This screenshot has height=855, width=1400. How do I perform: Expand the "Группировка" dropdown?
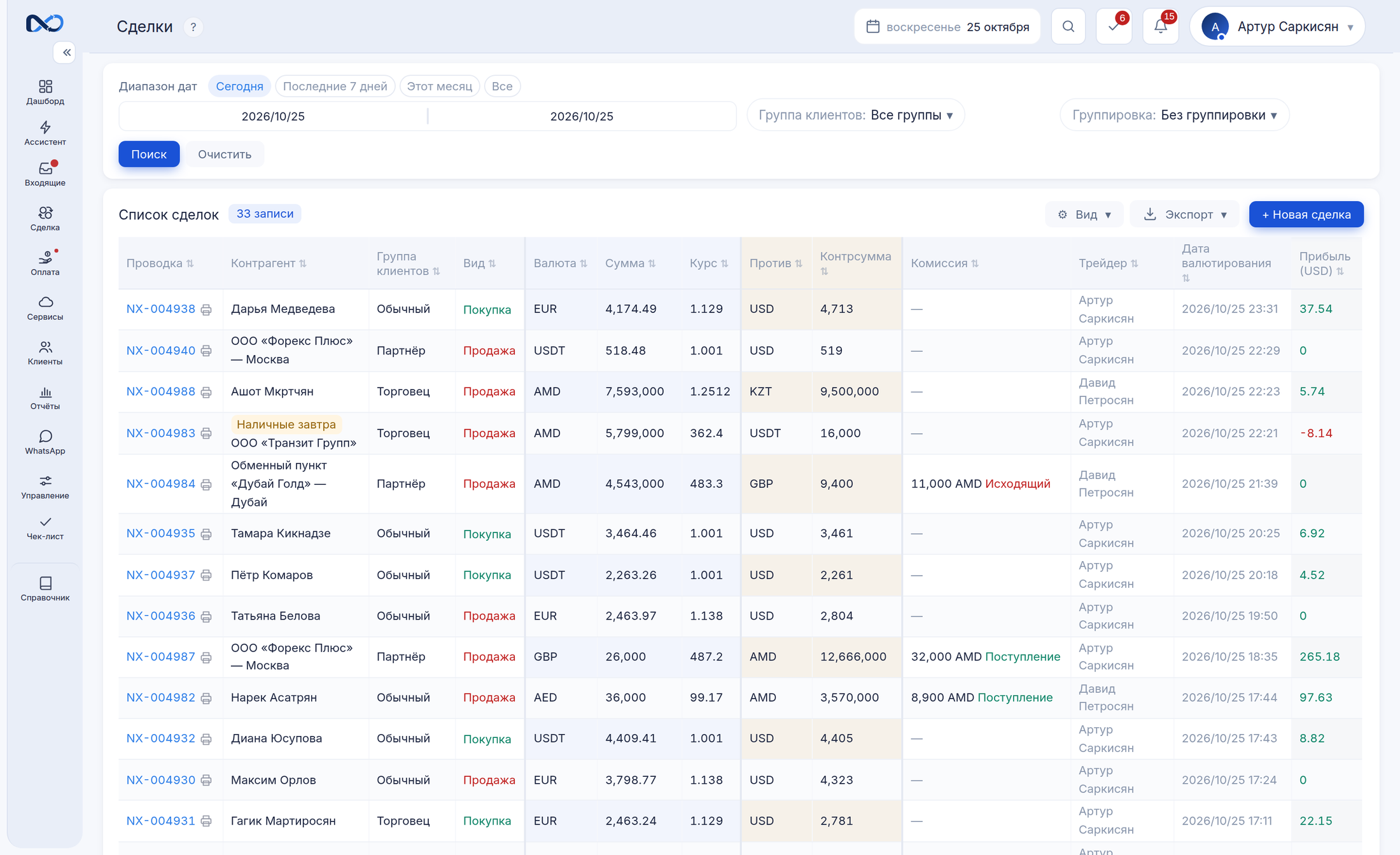[x=1174, y=115]
